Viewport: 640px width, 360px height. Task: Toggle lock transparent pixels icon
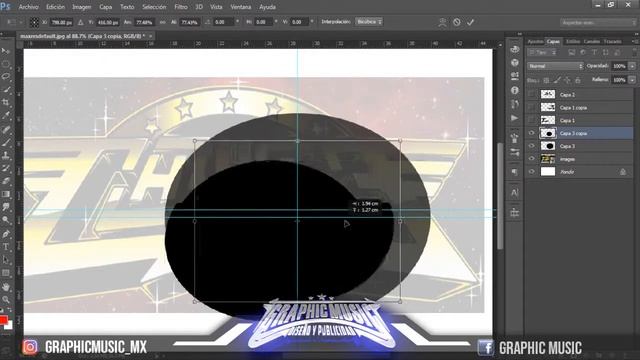point(547,80)
